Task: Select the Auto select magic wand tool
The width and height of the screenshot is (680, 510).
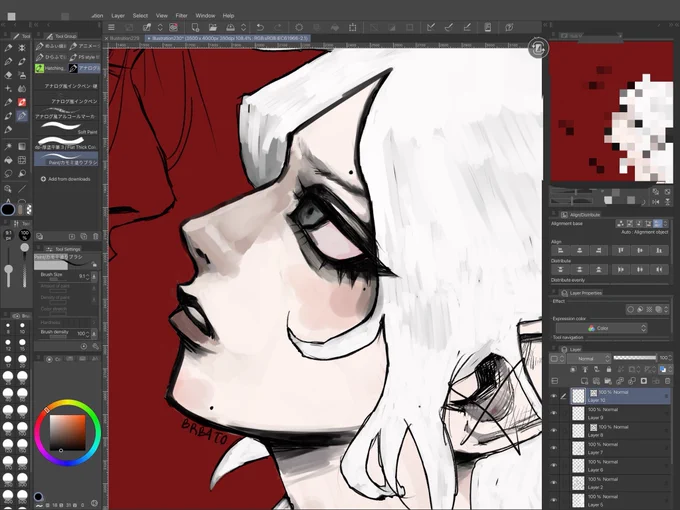Action: [8, 147]
